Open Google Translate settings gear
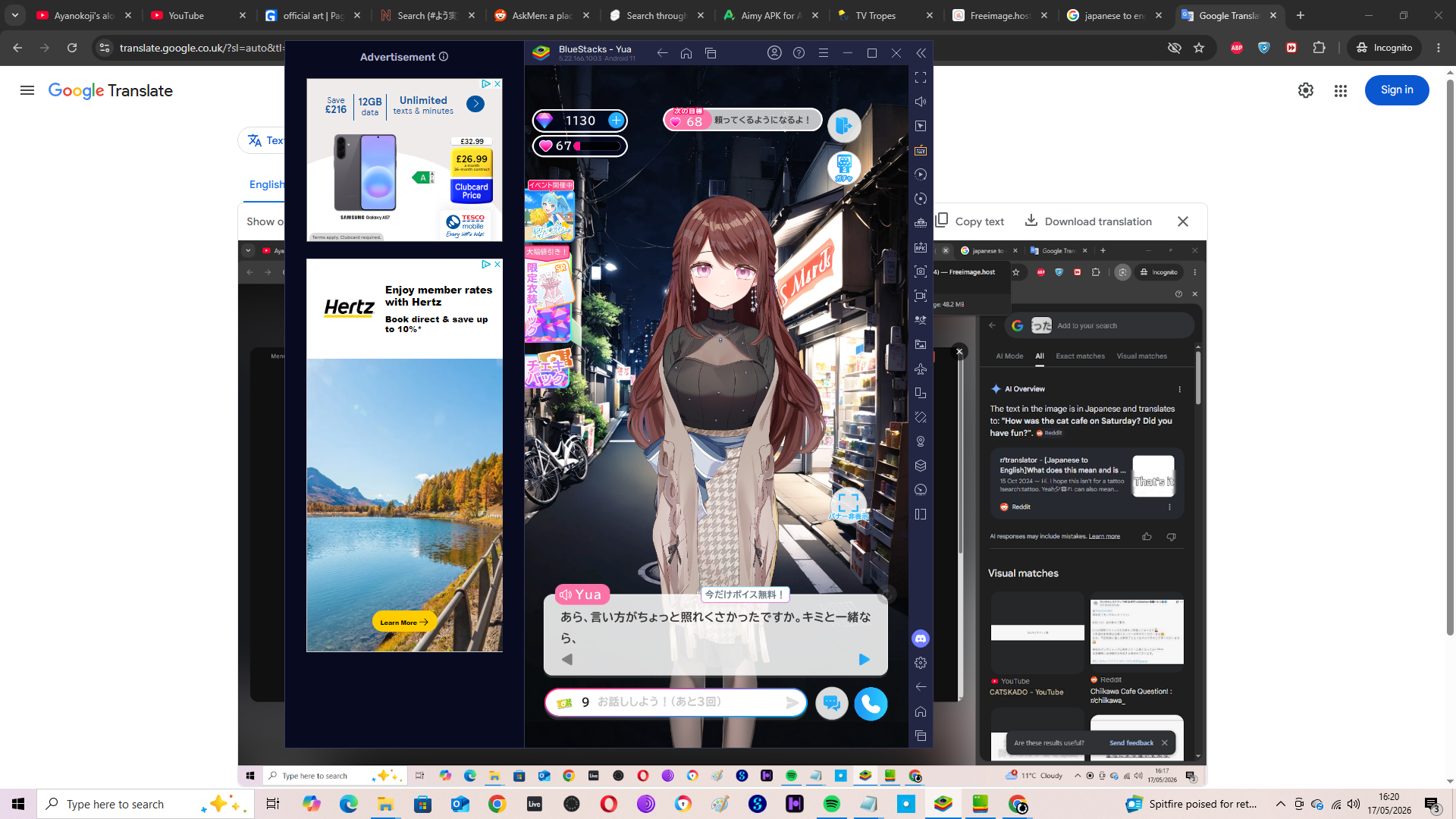The image size is (1456, 819). pos(1306,90)
